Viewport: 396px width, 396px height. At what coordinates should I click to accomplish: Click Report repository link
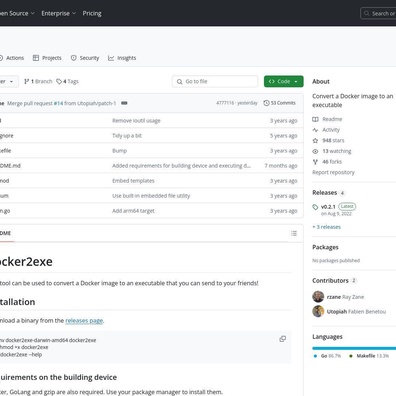(333, 172)
